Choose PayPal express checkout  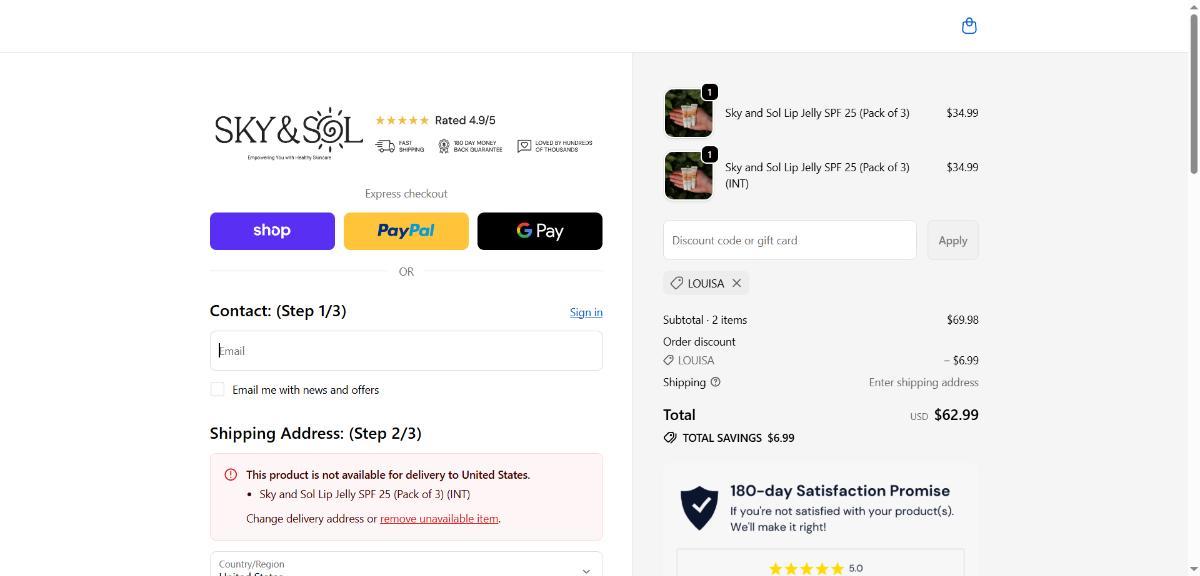[406, 231]
